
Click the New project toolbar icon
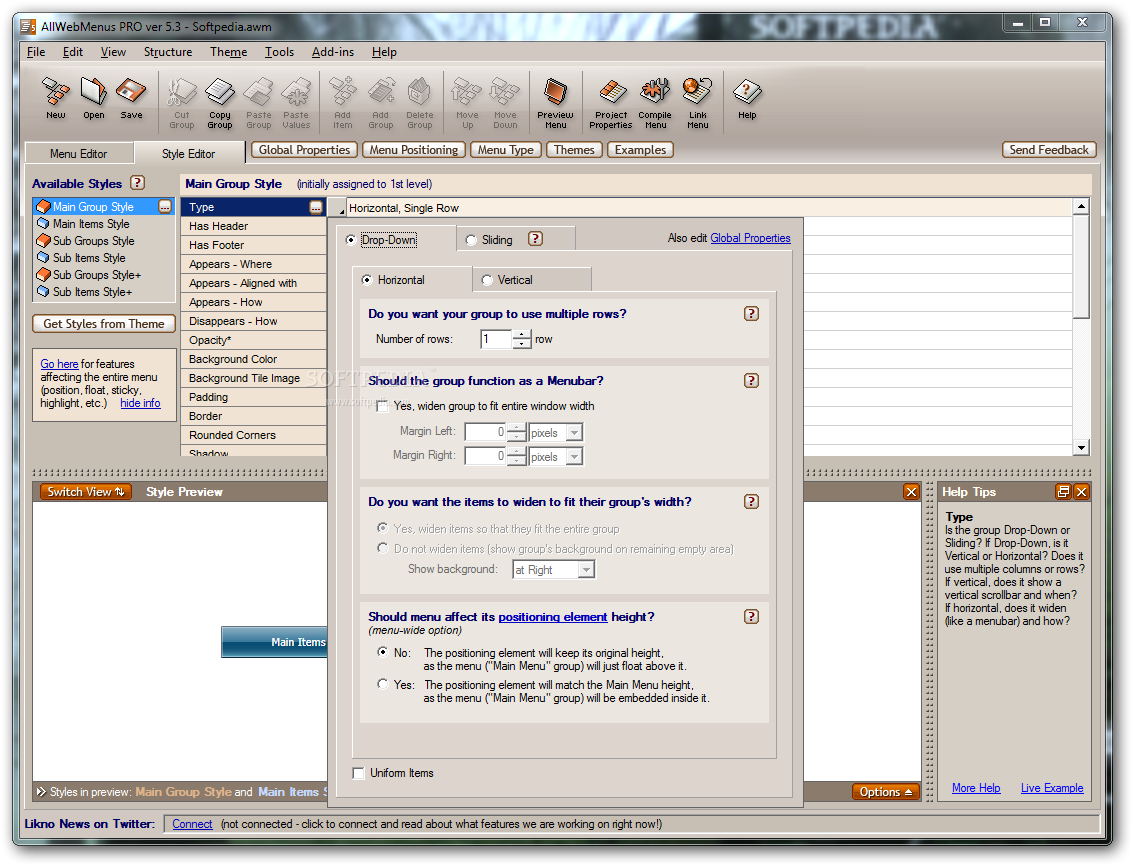(56, 98)
